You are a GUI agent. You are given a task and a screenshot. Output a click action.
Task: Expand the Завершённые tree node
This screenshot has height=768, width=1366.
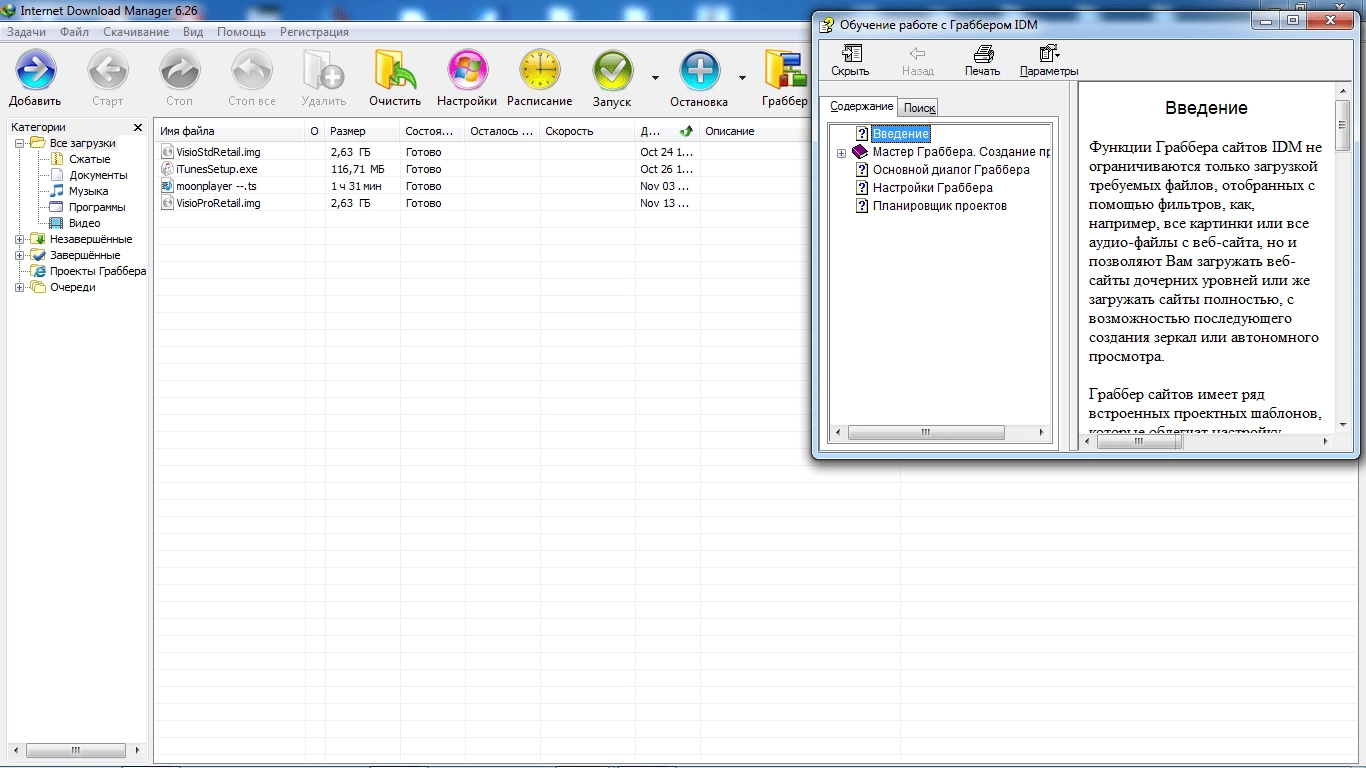coord(20,255)
